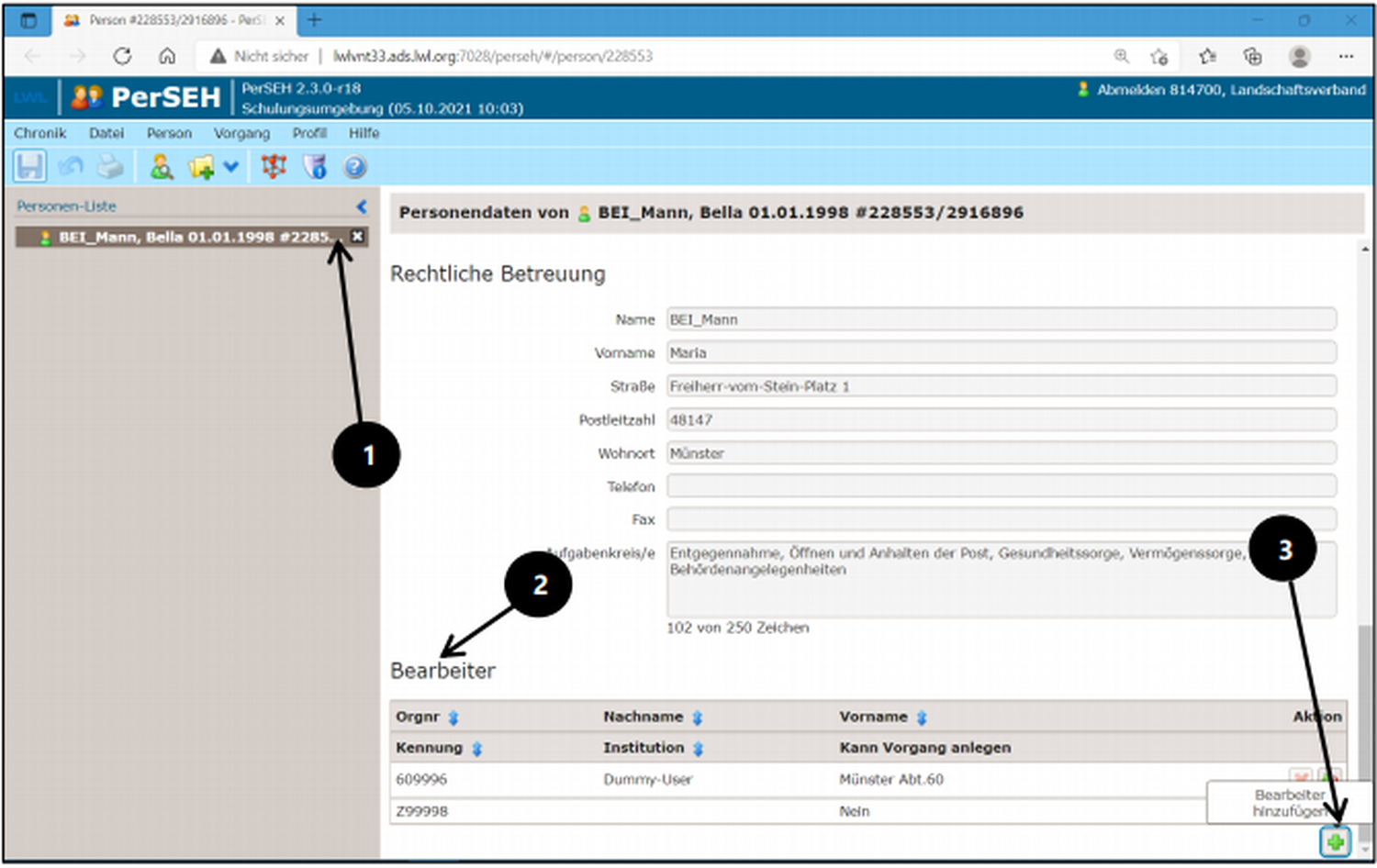Screen dimensions: 1377x868
Task: Click the red network diagram toolbar icon
Action: (x=274, y=167)
